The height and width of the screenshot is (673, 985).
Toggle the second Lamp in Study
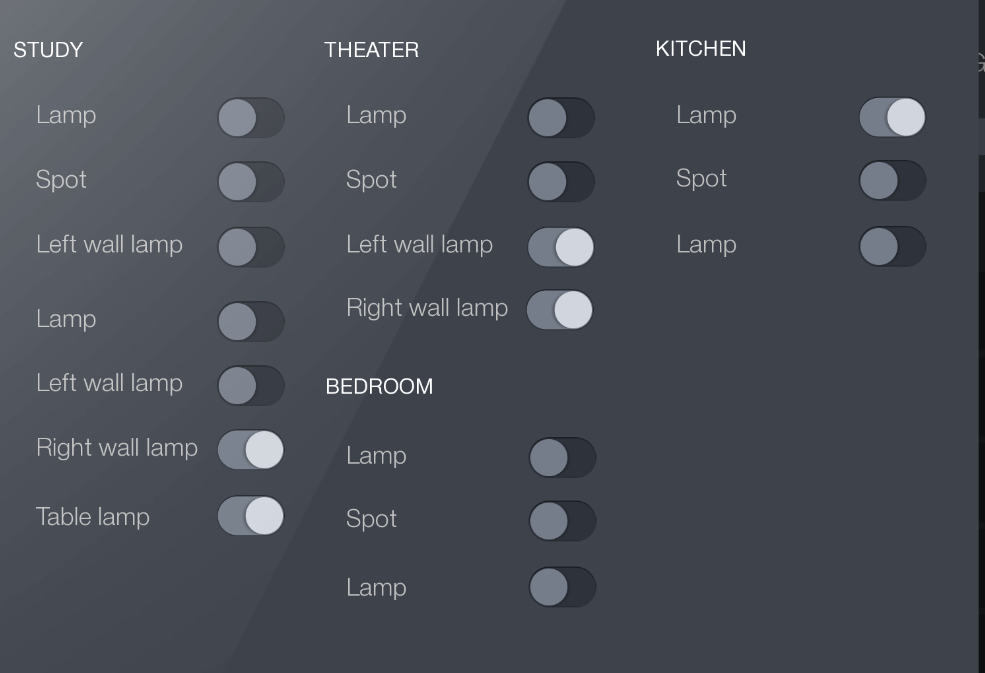click(x=250, y=321)
